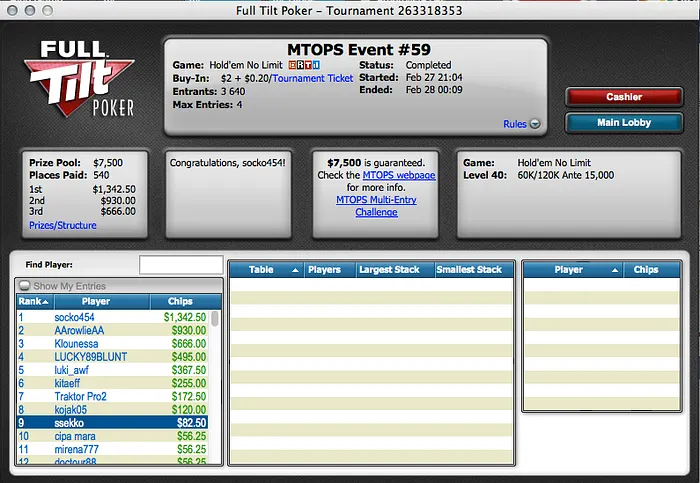The image size is (700, 483).
Task: Go to the Main Lobby
Action: click(624, 123)
